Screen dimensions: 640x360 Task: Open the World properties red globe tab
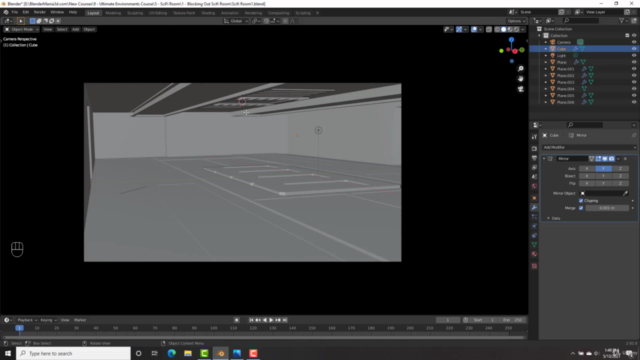click(x=534, y=186)
